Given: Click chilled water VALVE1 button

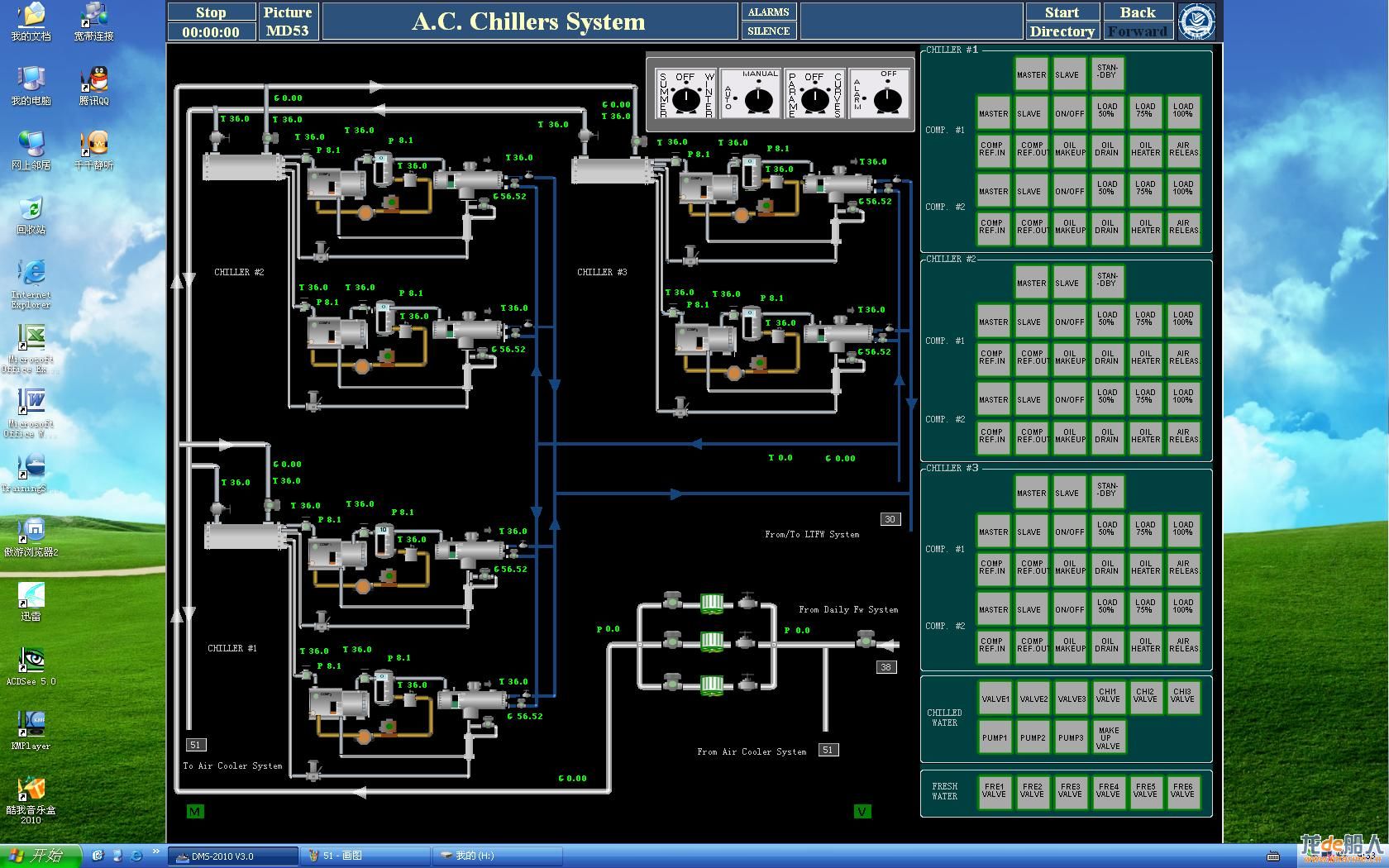Looking at the screenshot, I should 995,699.
